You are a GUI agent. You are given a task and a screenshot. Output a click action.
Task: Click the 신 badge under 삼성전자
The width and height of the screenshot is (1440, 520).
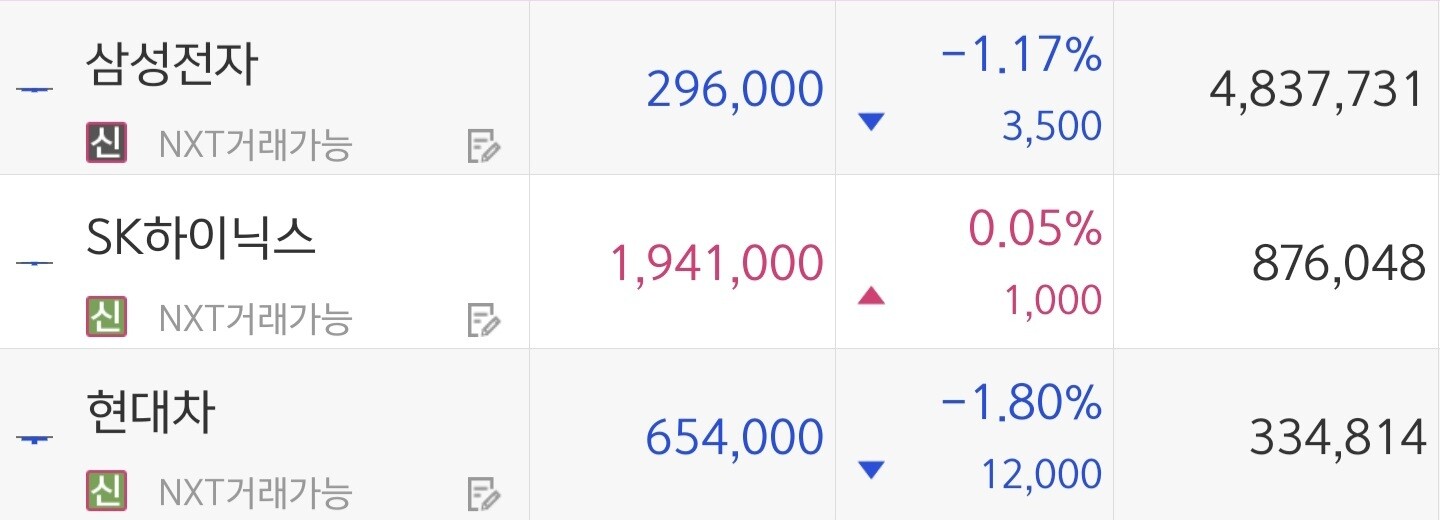(106, 145)
